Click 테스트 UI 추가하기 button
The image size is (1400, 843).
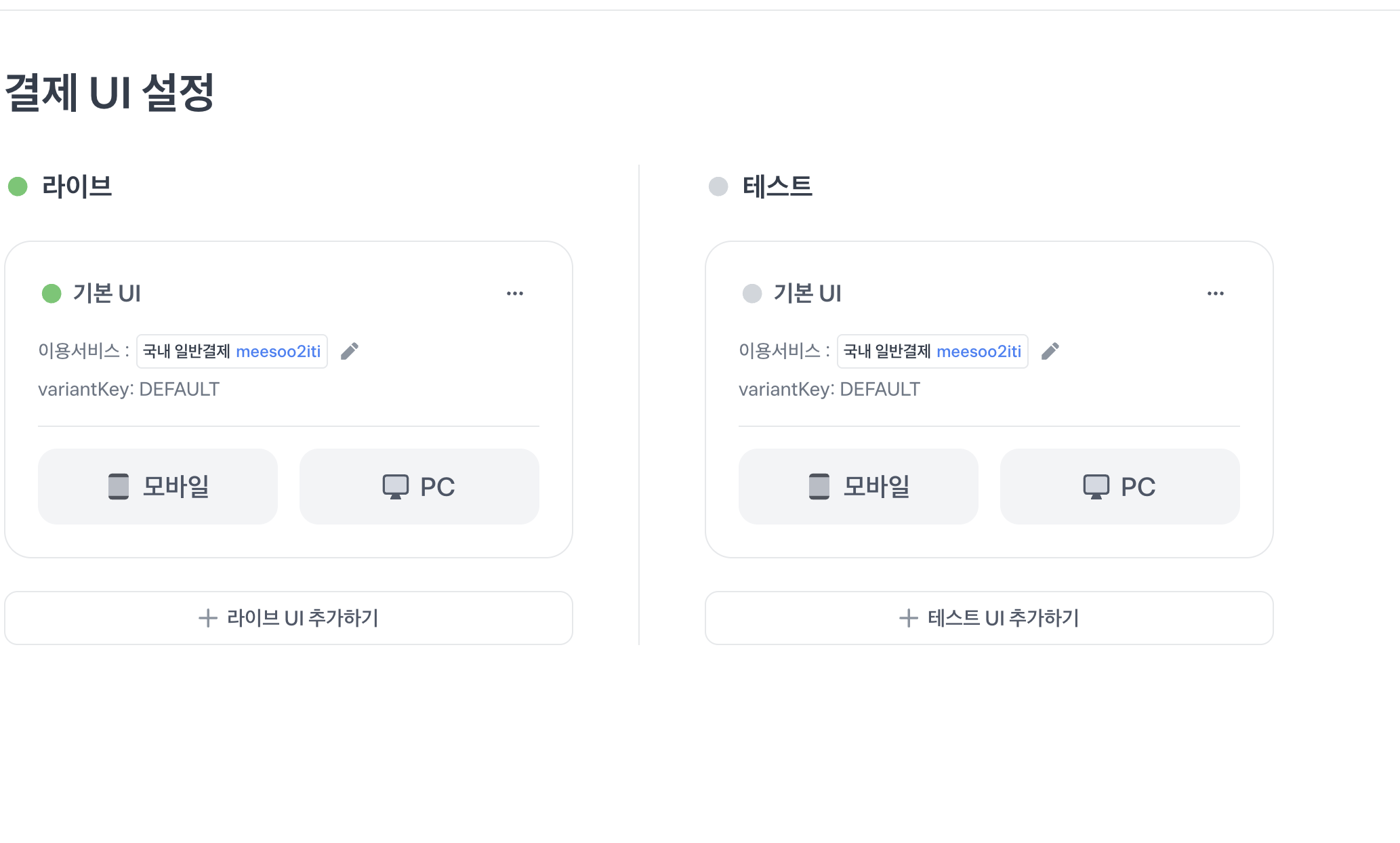click(x=989, y=618)
